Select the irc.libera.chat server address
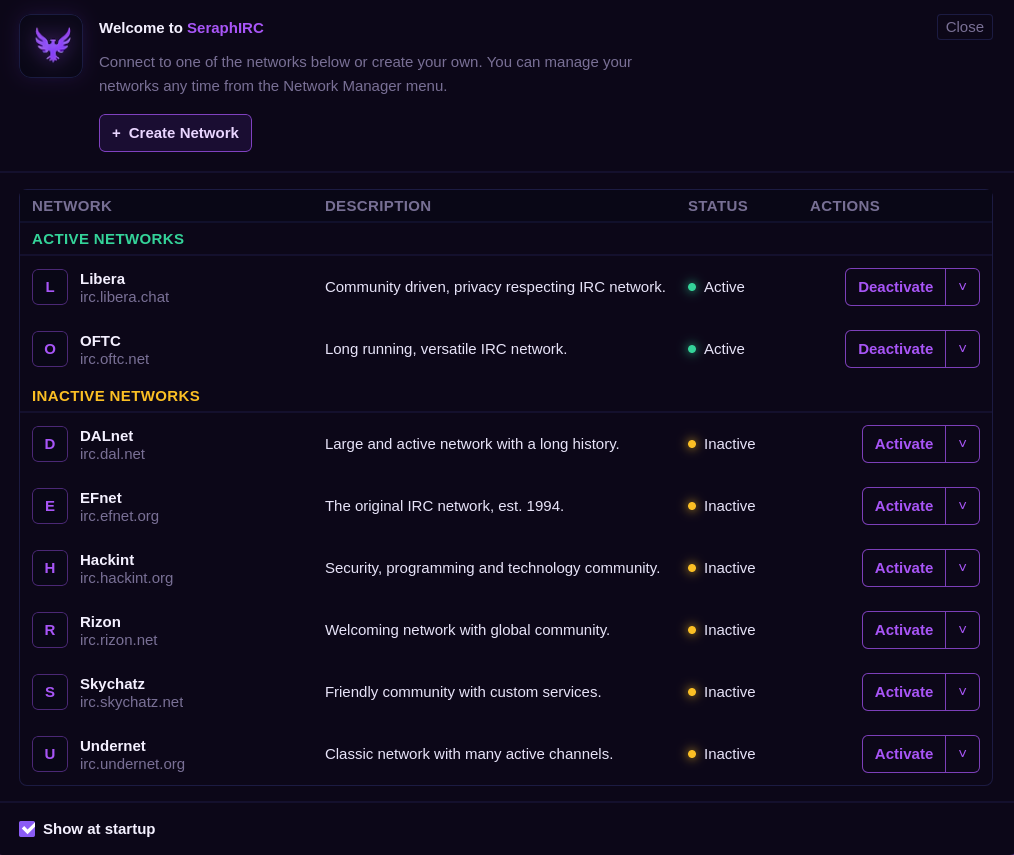 [124, 298]
